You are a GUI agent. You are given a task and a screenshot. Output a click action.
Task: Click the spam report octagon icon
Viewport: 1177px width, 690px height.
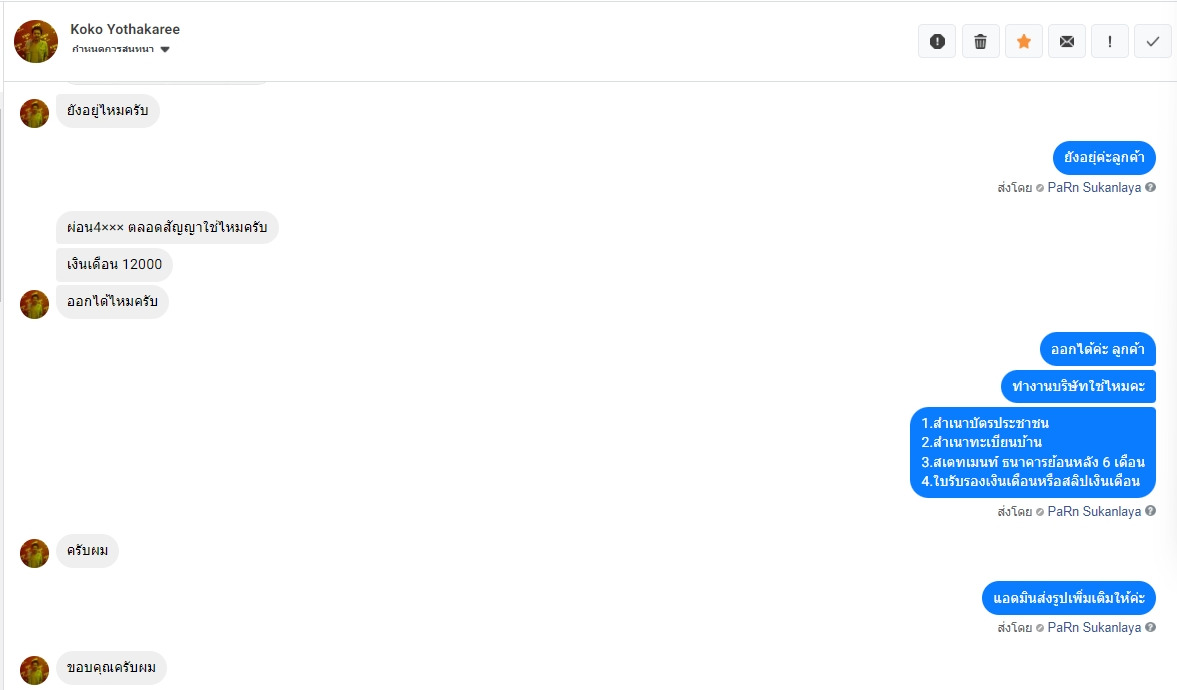pyautogui.click(x=937, y=42)
